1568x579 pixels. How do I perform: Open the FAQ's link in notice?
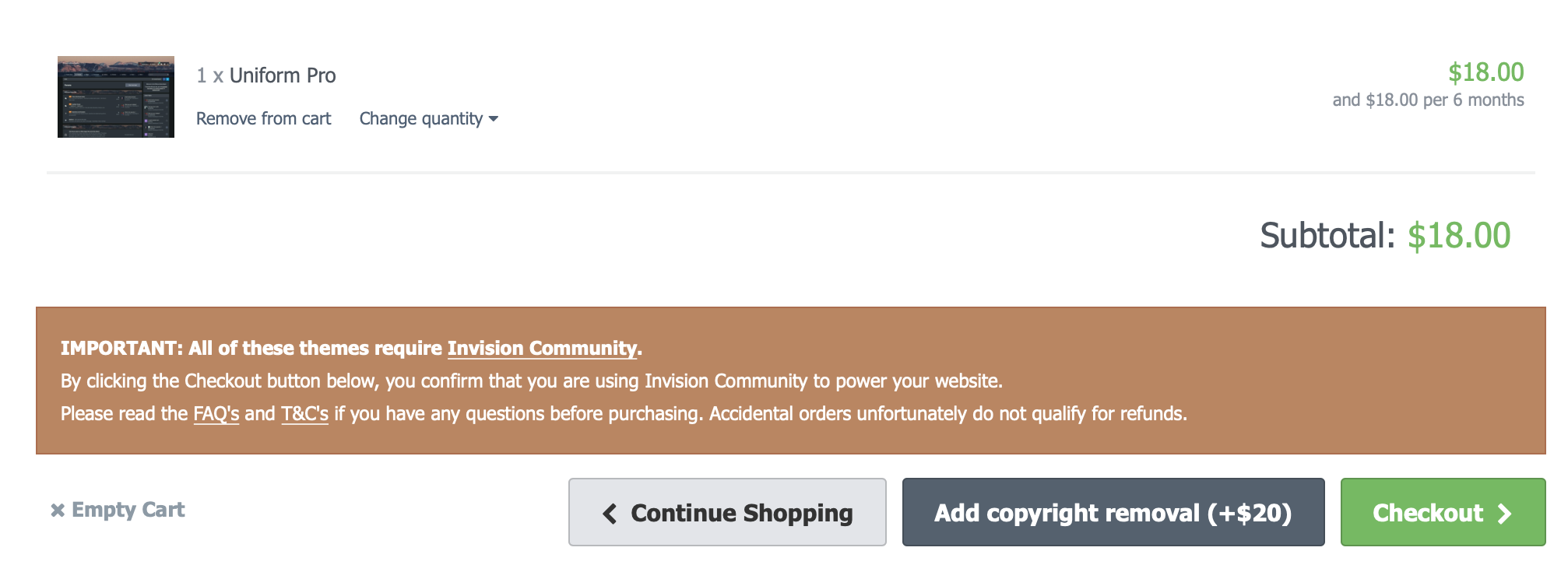[216, 413]
